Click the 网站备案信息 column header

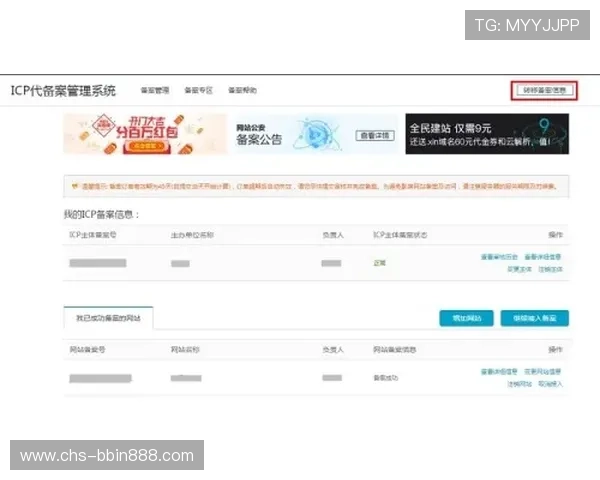[395, 349]
